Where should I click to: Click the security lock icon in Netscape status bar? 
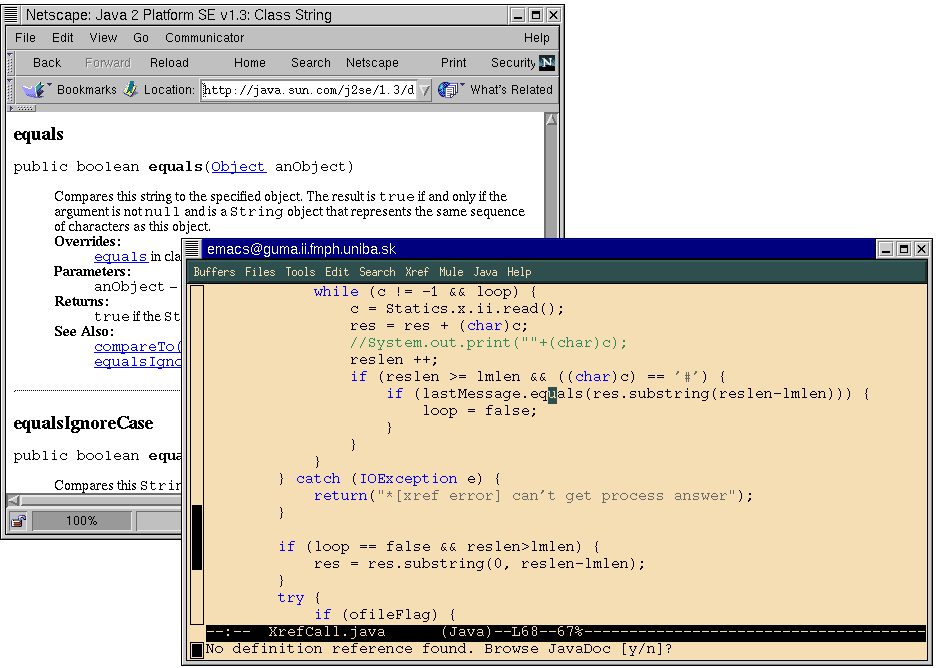tap(18, 520)
